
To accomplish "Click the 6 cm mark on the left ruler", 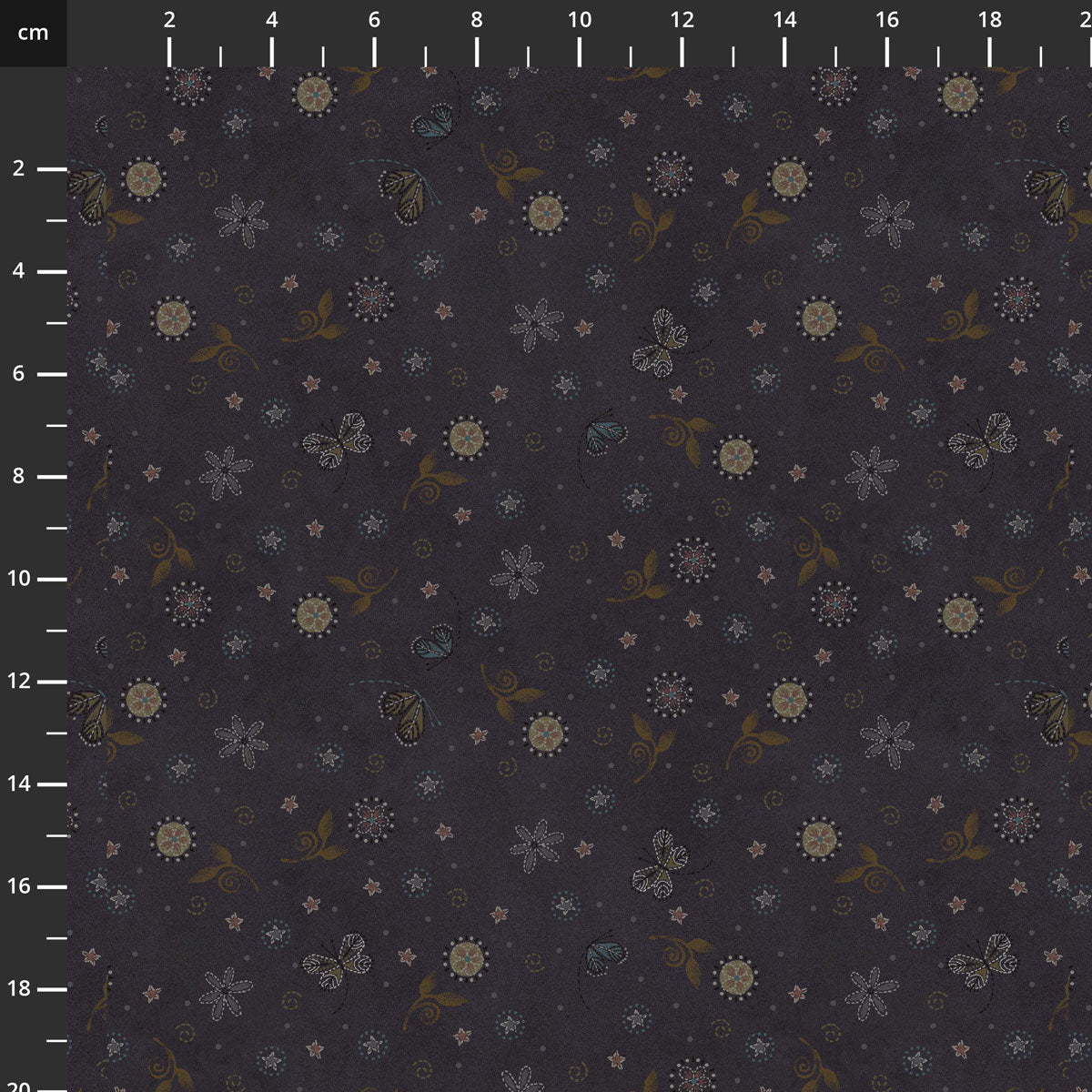I will (19, 374).
